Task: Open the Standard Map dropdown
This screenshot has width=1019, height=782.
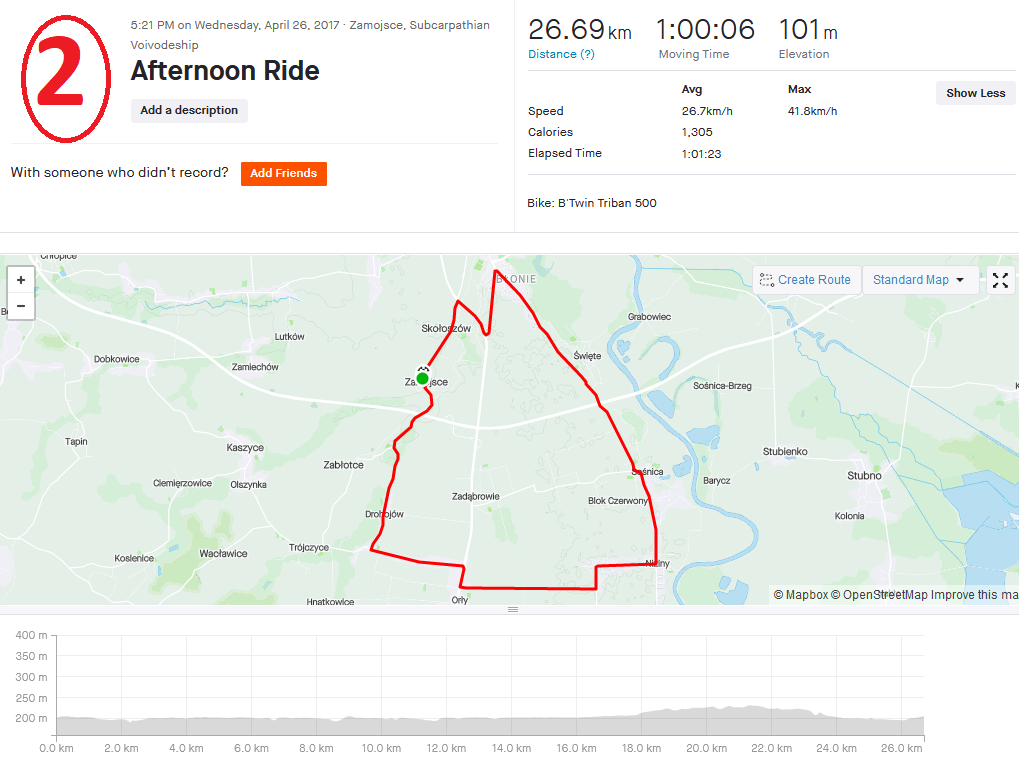Action: click(918, 280)
